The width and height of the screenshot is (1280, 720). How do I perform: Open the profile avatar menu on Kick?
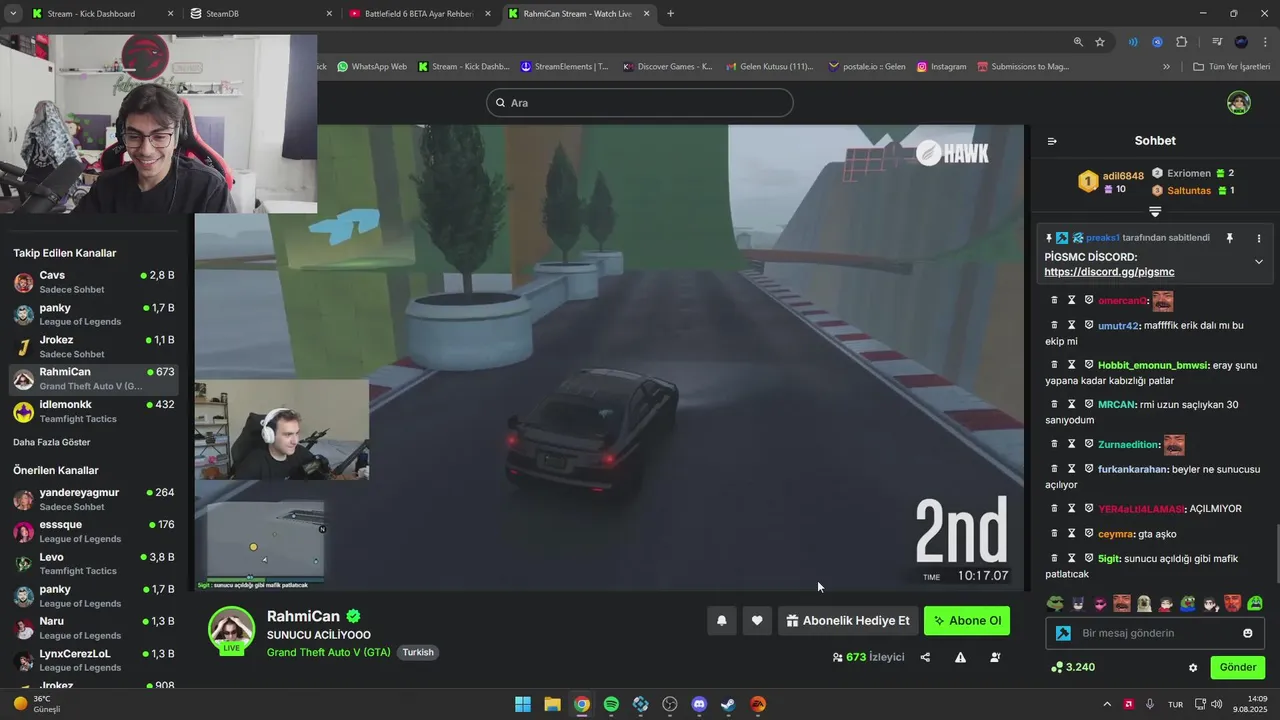(x=1239, y=103)
